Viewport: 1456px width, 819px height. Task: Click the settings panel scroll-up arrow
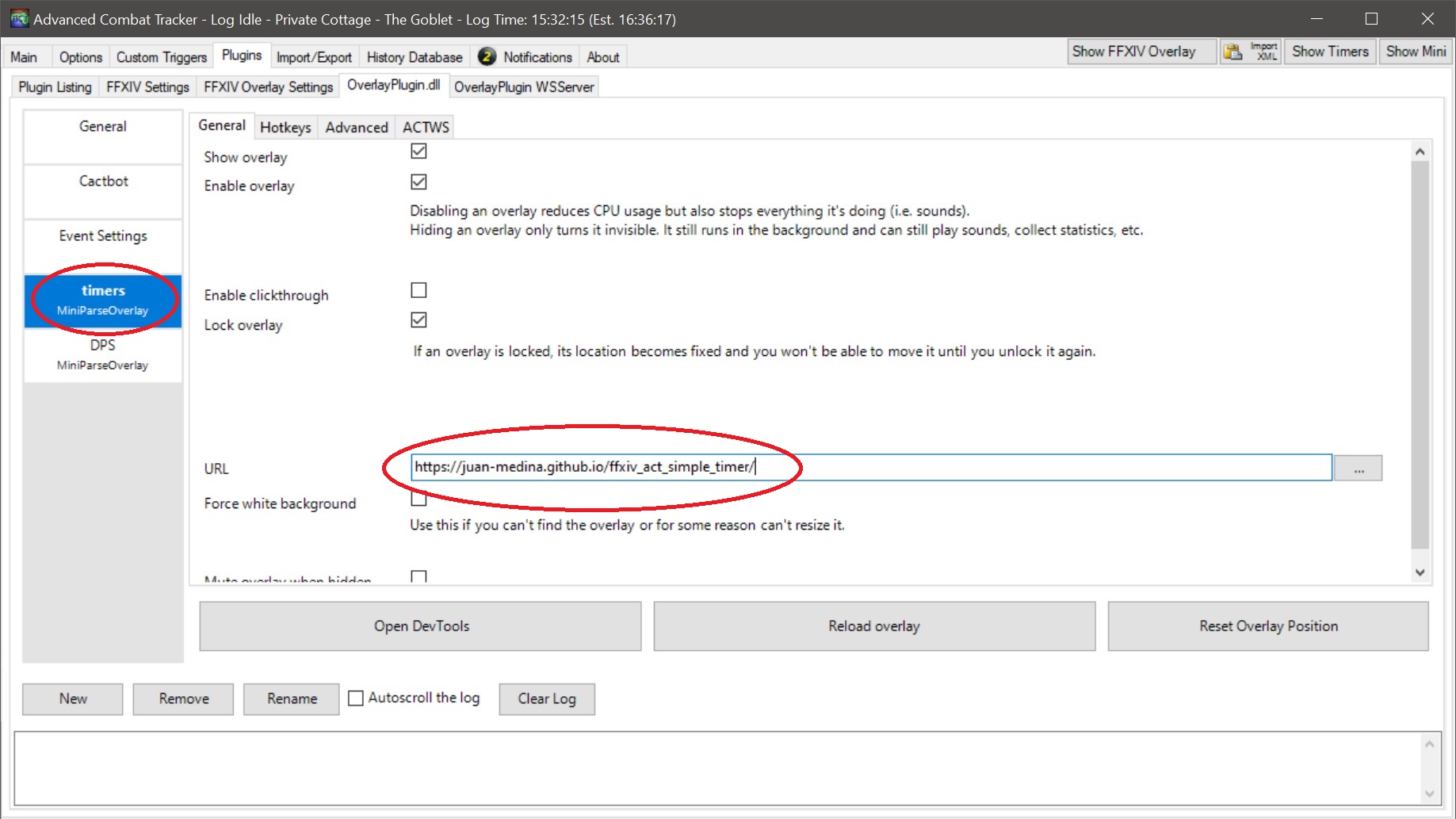[x=1420, y=151]
